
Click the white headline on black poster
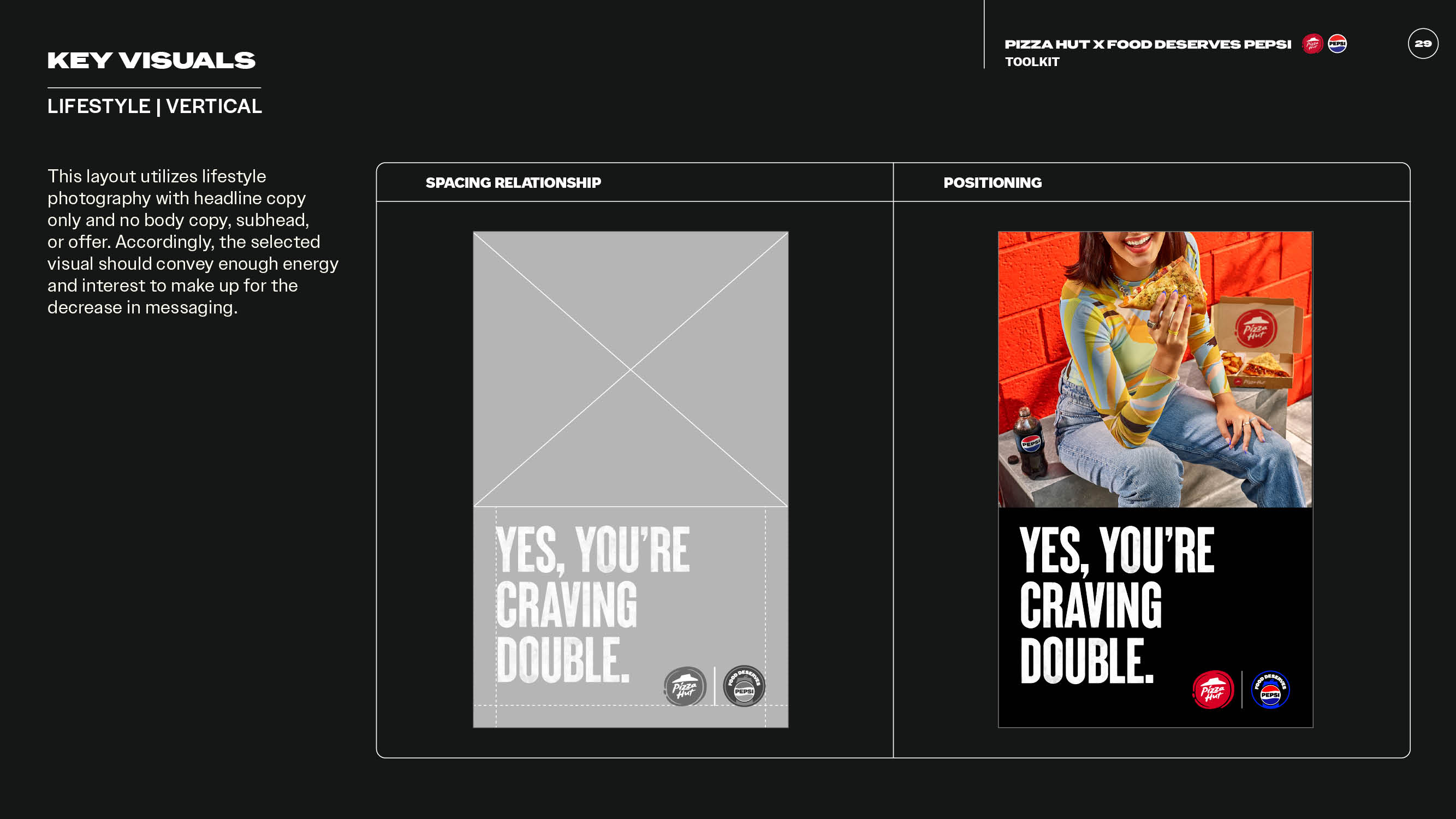coord(1117,605)
